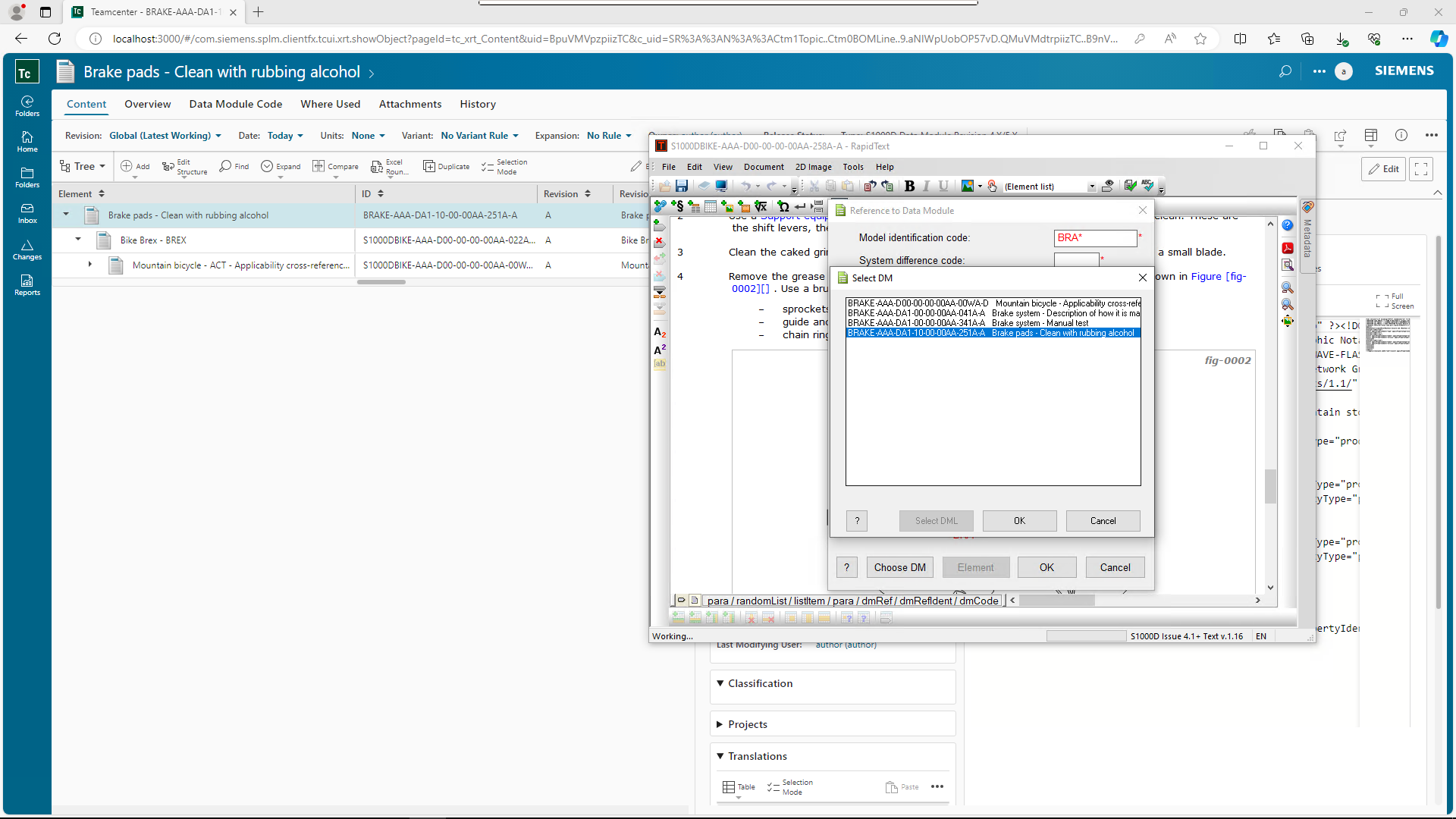Click OK in the Select DM dialog
The width and height of the screenshot is (1456, 819).
point(1019,521)
